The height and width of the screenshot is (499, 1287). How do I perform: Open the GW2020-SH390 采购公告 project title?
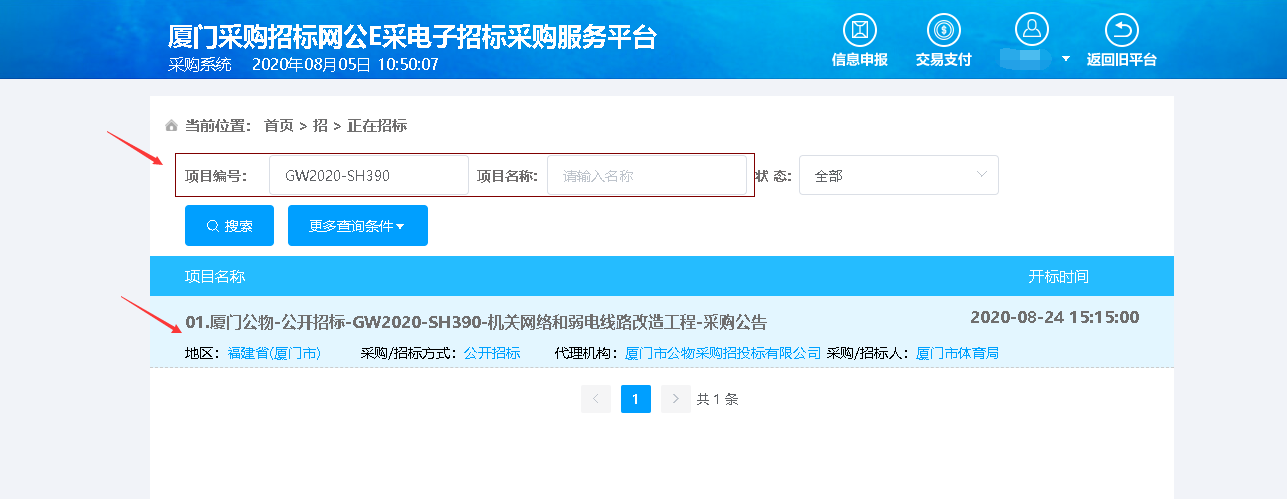pyautogui.click(x=476, y=322)
